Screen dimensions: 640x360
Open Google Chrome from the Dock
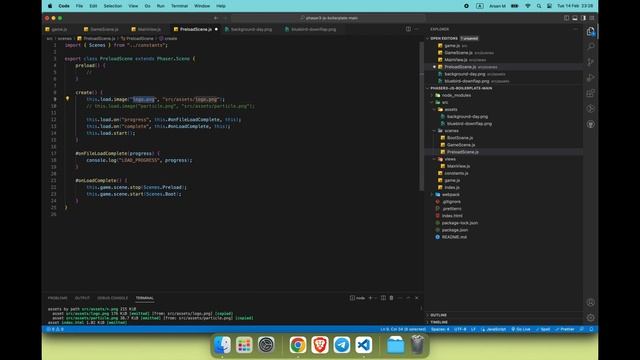tap(298, 345)
